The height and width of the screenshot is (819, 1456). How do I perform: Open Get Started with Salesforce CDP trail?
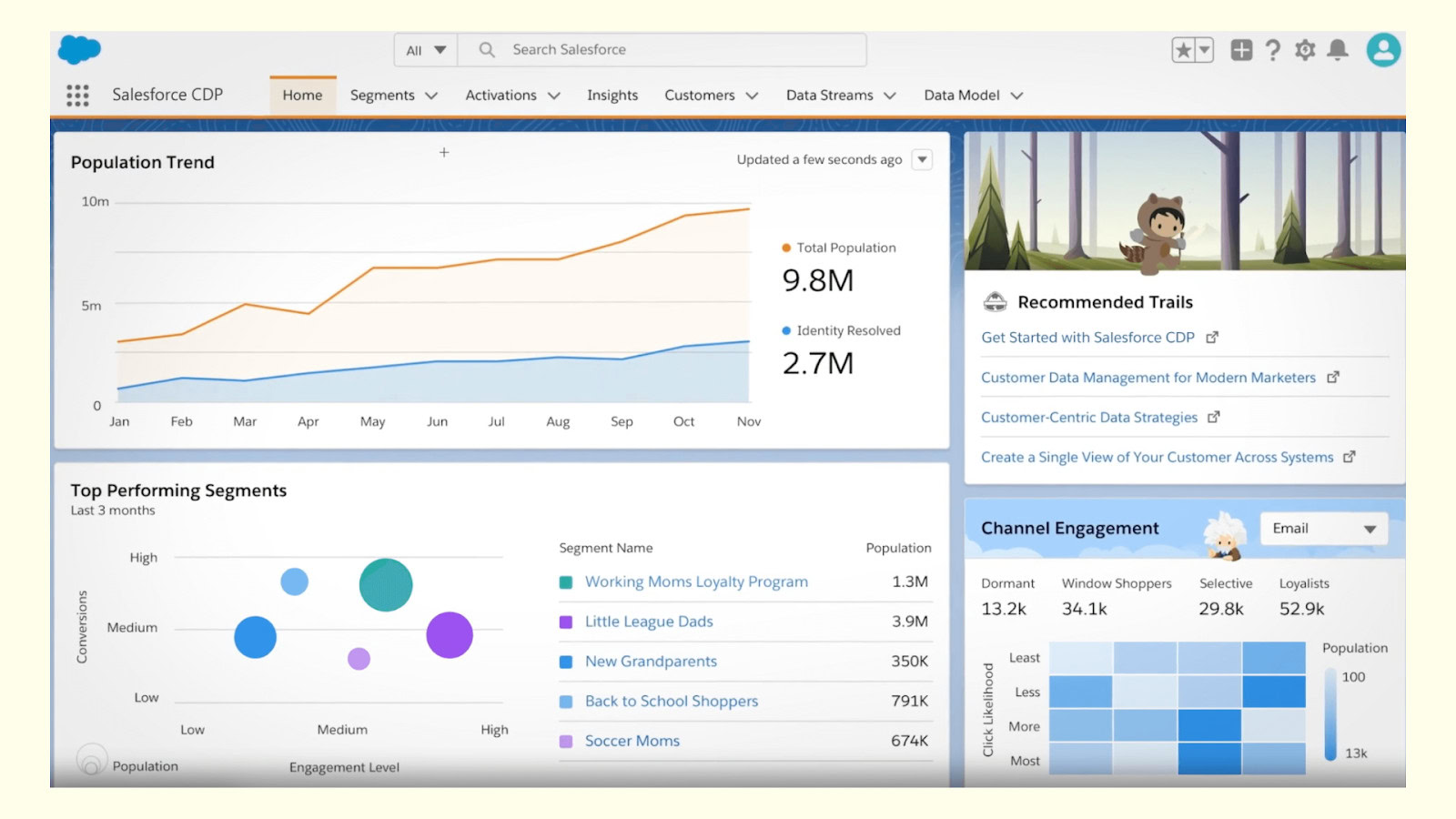click(x=1087, y=338)
